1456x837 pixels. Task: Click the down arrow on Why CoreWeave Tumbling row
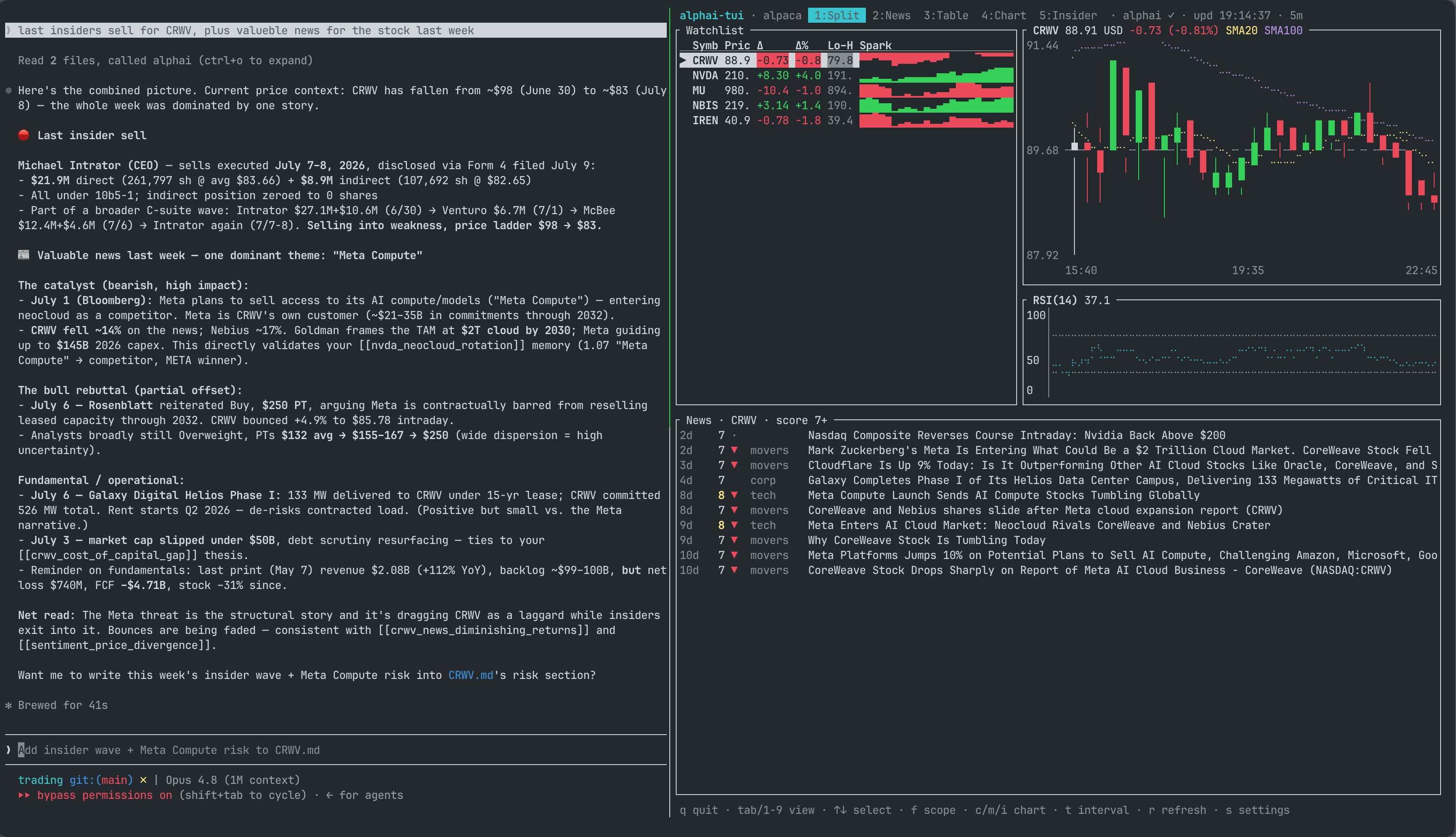point(734,540)
